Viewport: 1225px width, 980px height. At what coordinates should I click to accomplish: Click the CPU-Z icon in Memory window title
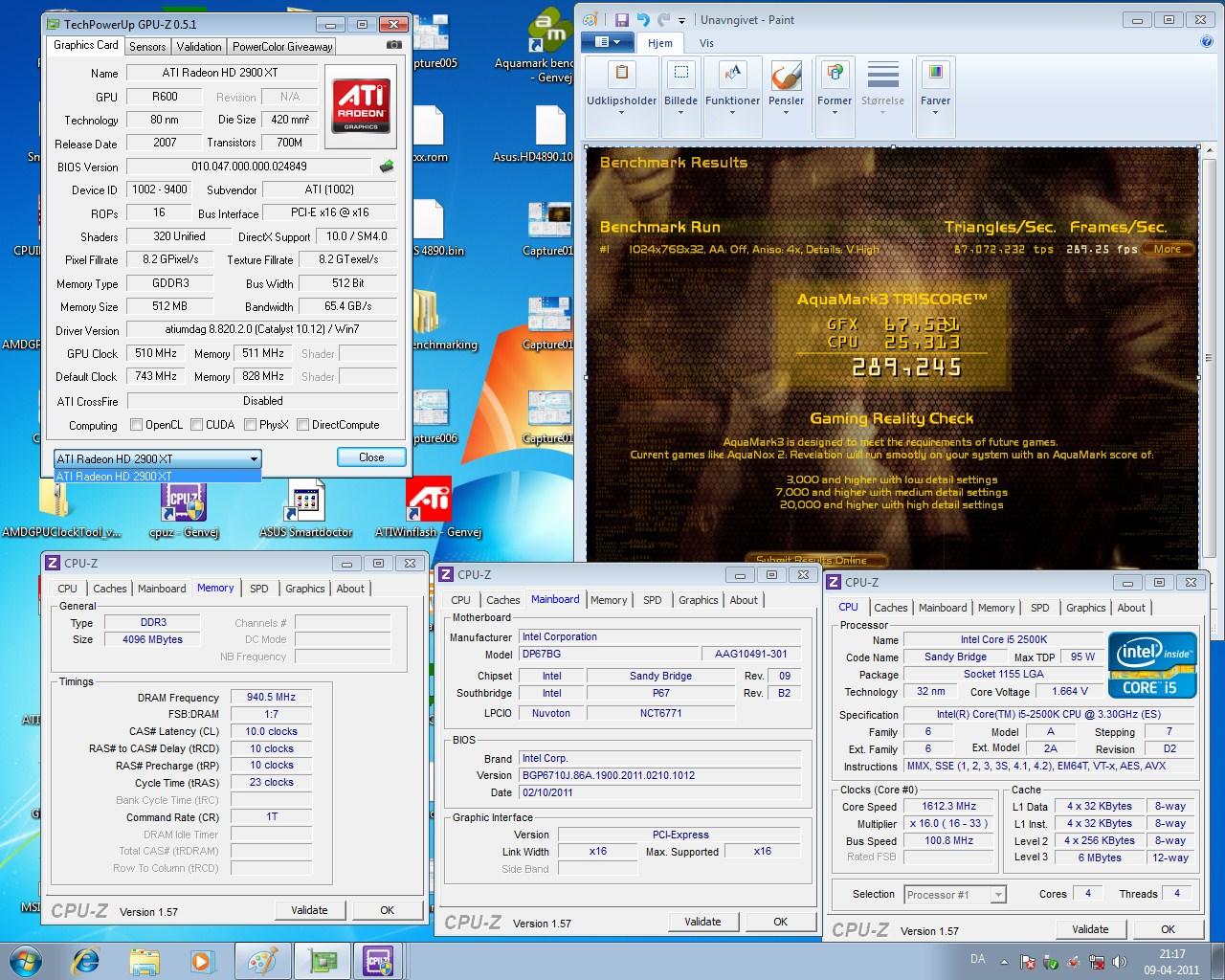pos(54,563)
